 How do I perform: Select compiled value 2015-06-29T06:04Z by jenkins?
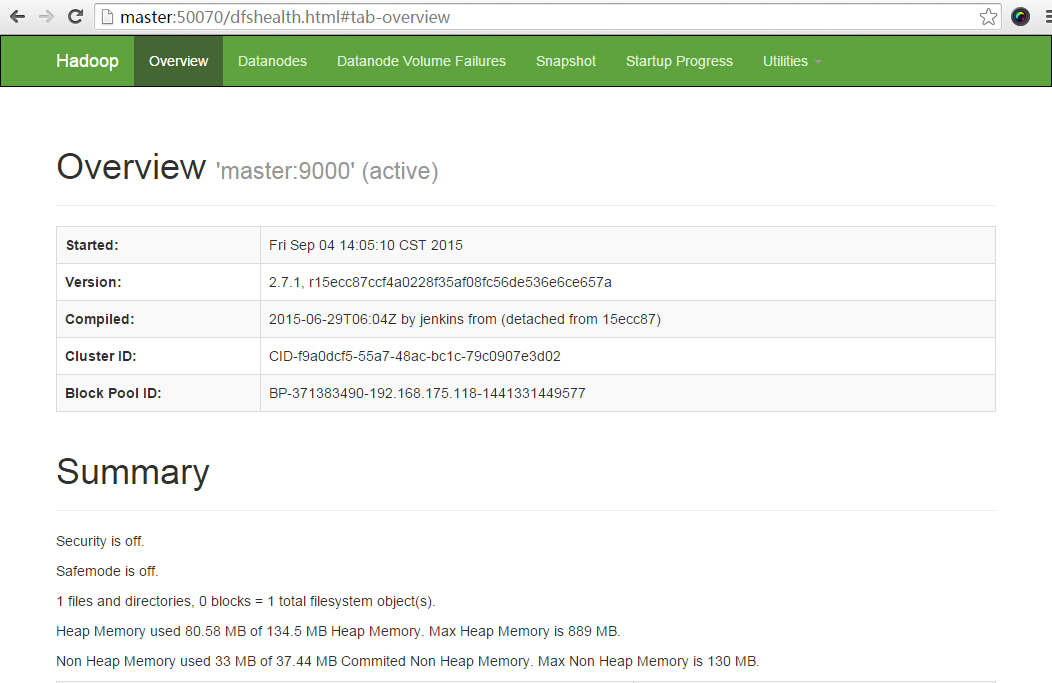(x=464, y=319)
